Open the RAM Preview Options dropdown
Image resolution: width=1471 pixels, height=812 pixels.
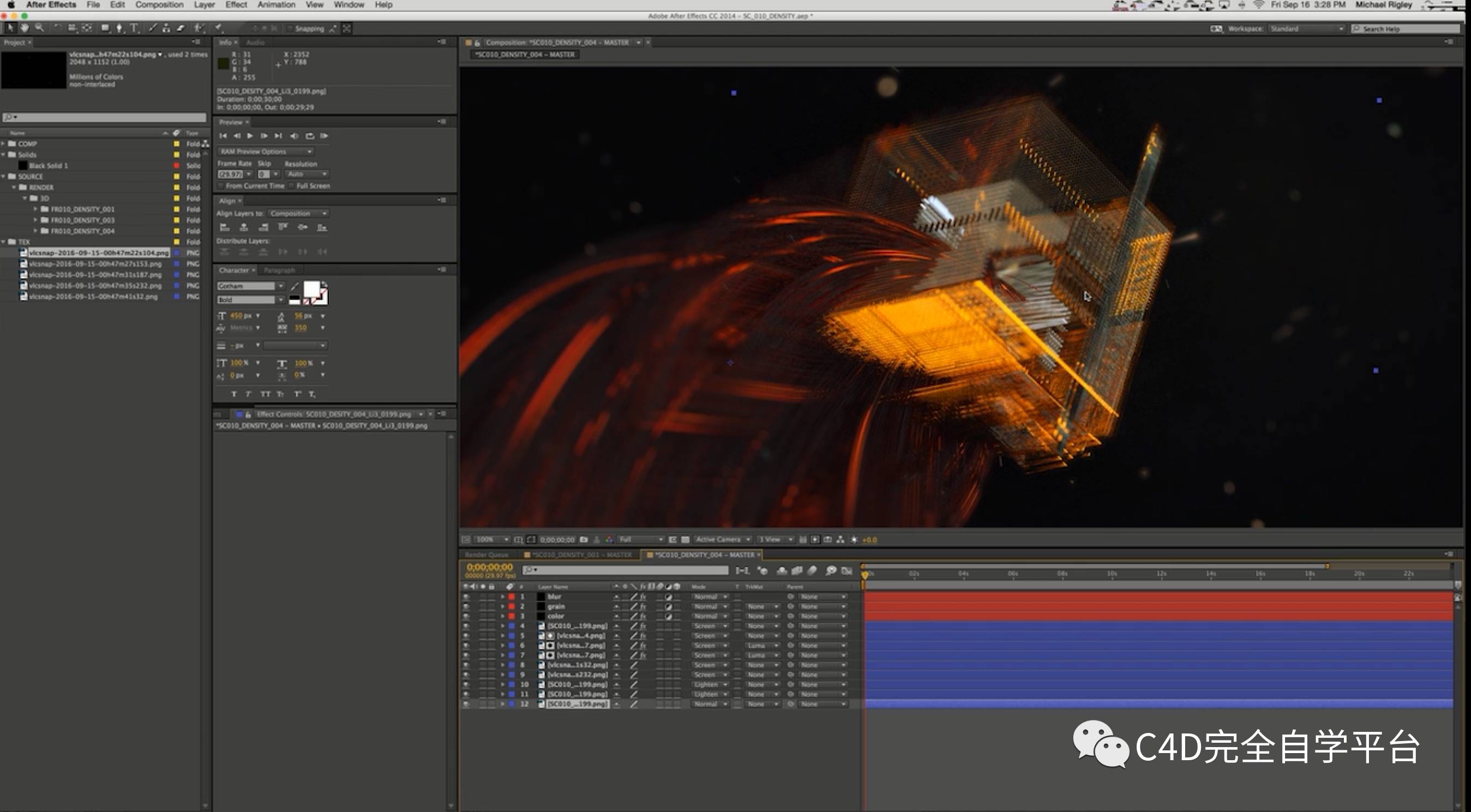point(266,152)
